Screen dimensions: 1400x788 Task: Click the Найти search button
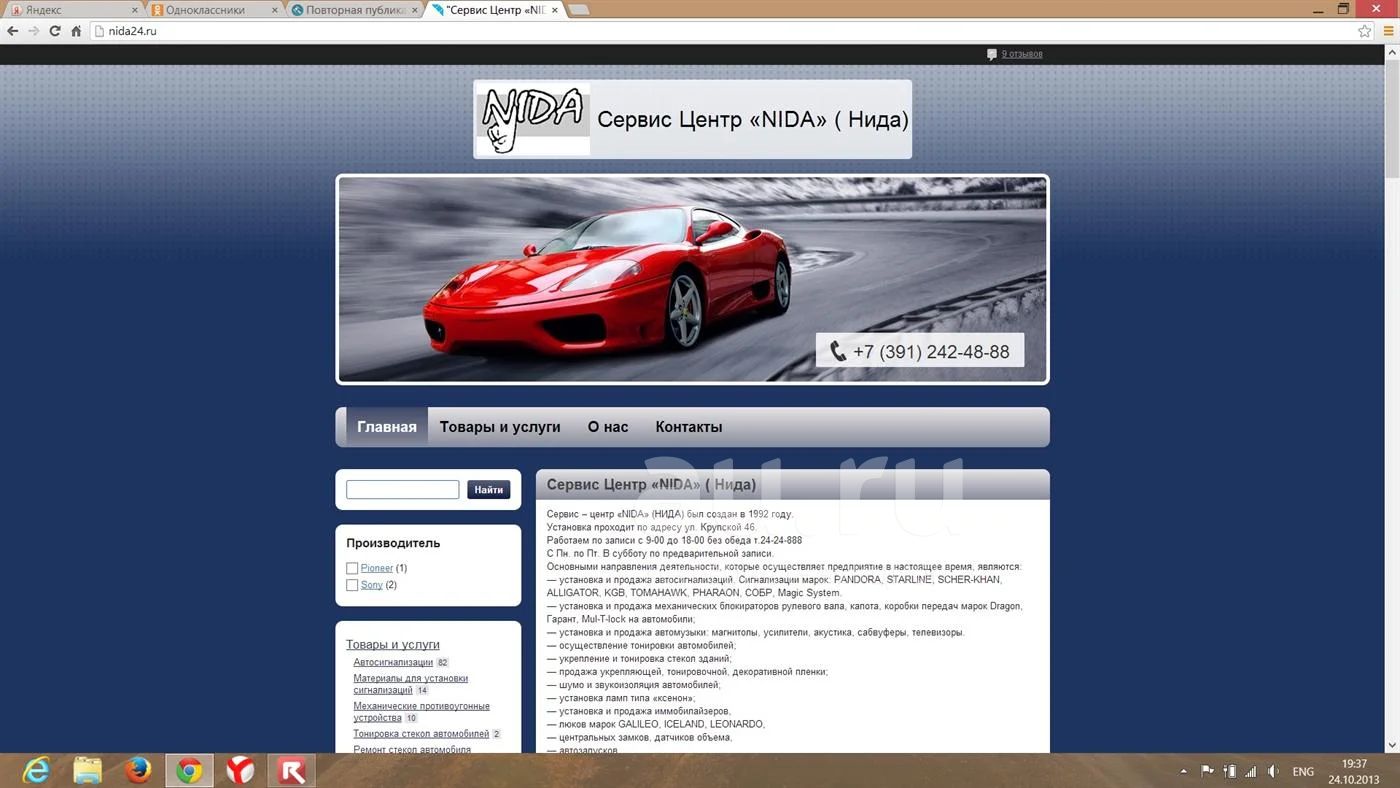[488, 490]
